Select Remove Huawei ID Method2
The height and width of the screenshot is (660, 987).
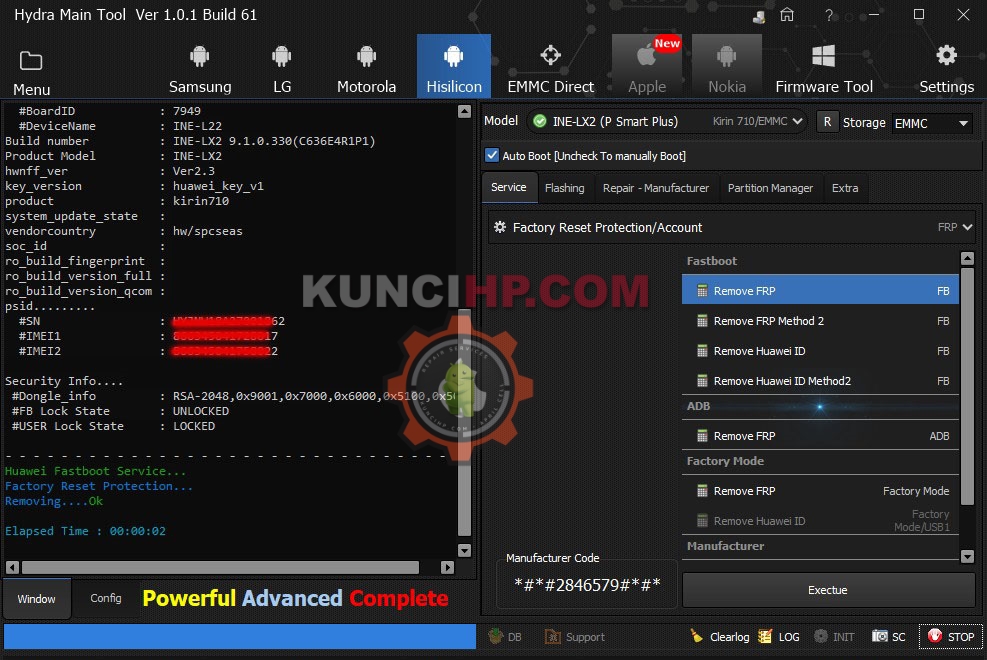pyautogui.click(x=820, y=381)
